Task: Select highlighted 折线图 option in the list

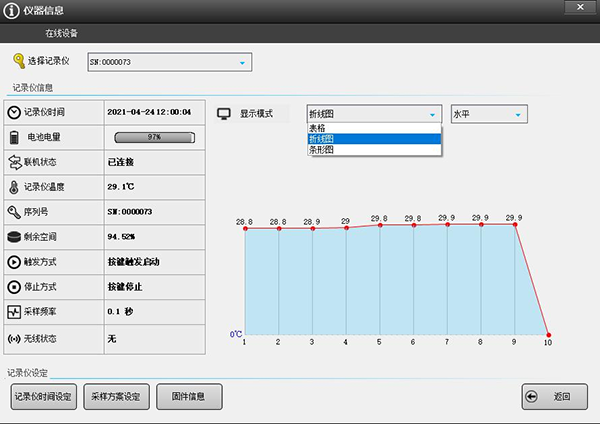Action: point(374,139)
